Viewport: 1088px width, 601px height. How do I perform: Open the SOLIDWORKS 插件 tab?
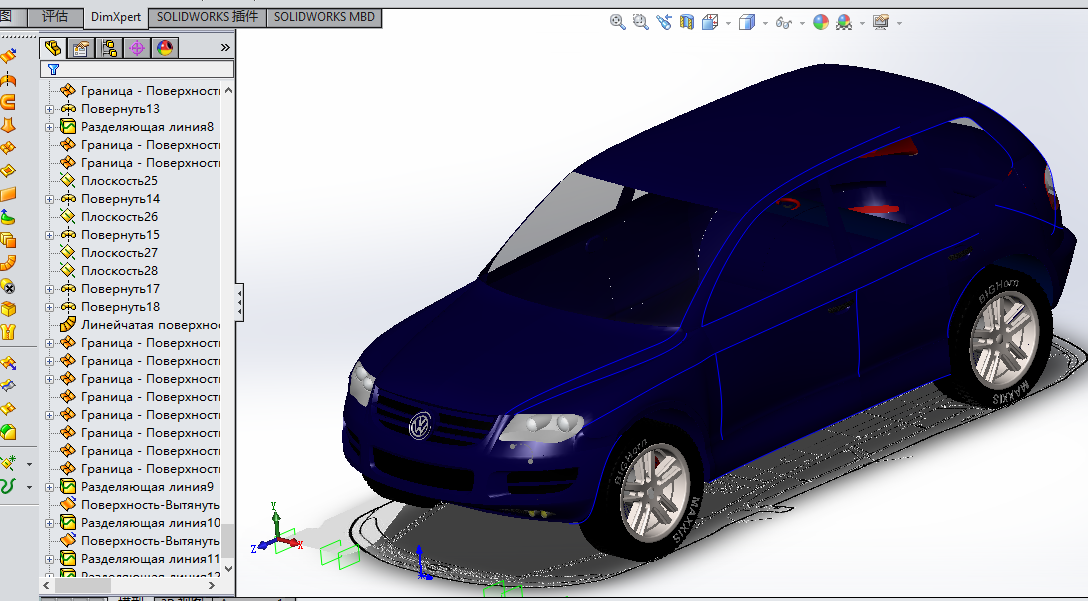tap(207, 17)
